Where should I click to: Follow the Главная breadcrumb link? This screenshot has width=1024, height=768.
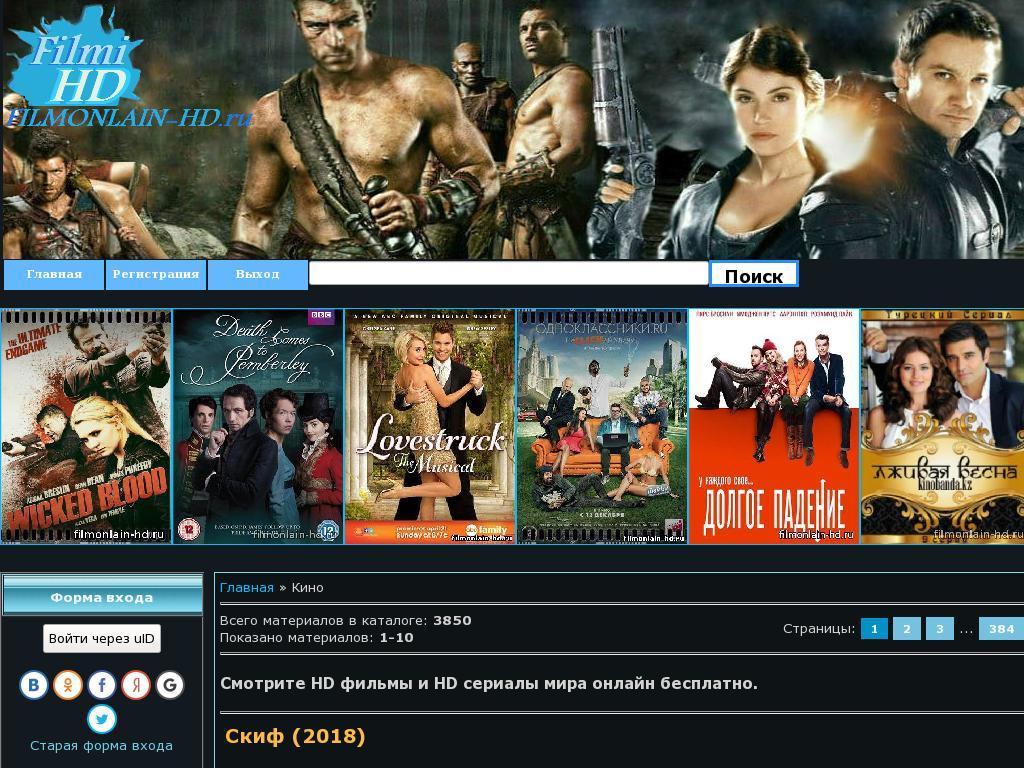(x=247, y=588)
